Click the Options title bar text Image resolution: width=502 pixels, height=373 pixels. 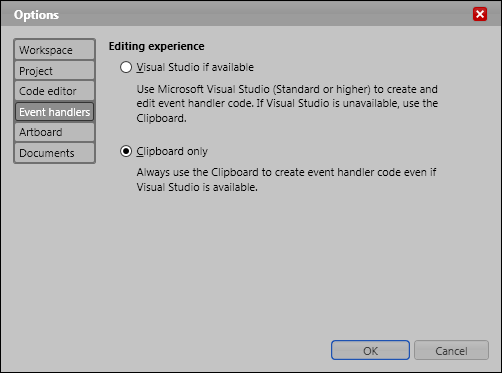pos(36,15)
